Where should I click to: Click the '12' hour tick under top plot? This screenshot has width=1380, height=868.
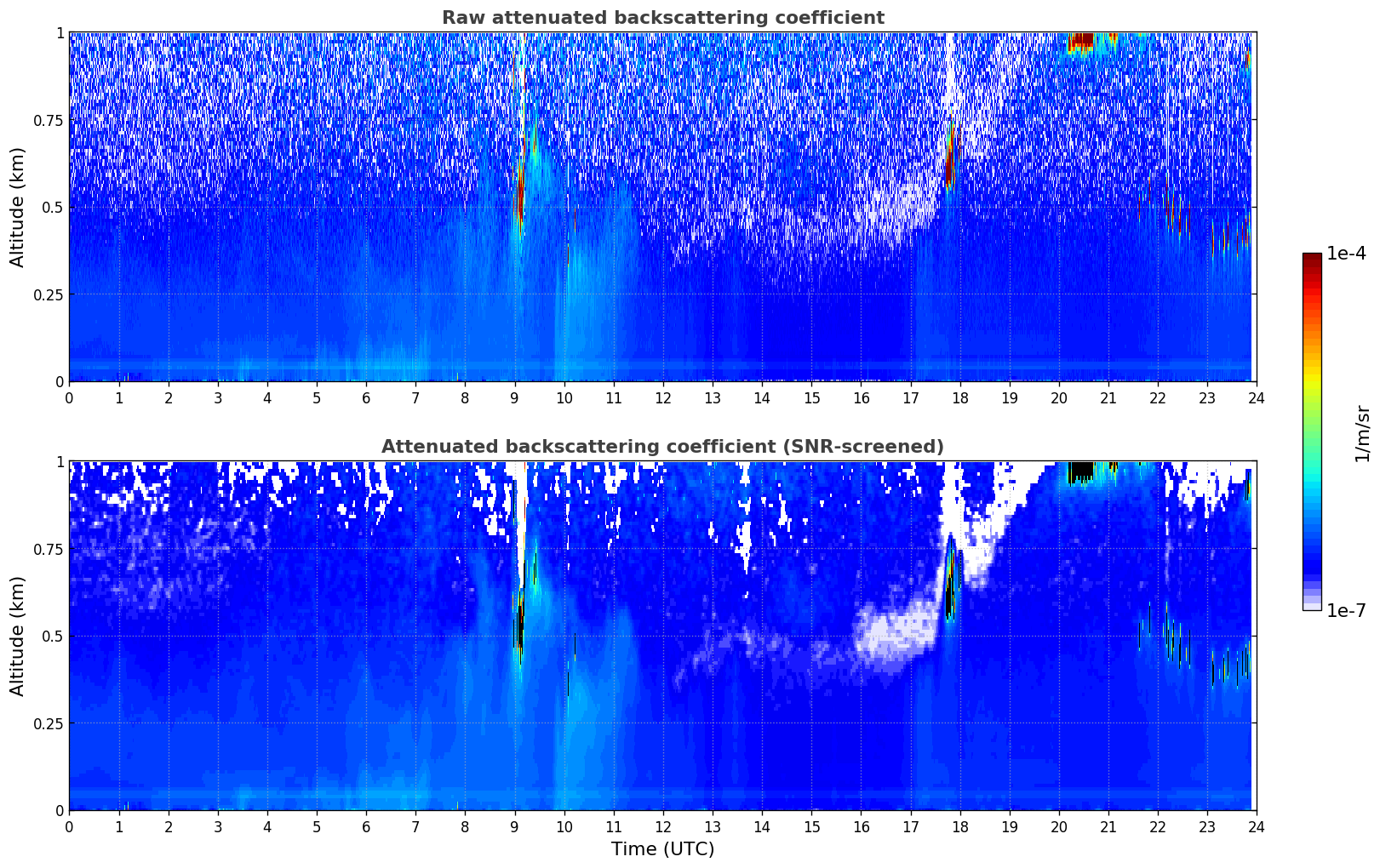click(x=662, y=397)
